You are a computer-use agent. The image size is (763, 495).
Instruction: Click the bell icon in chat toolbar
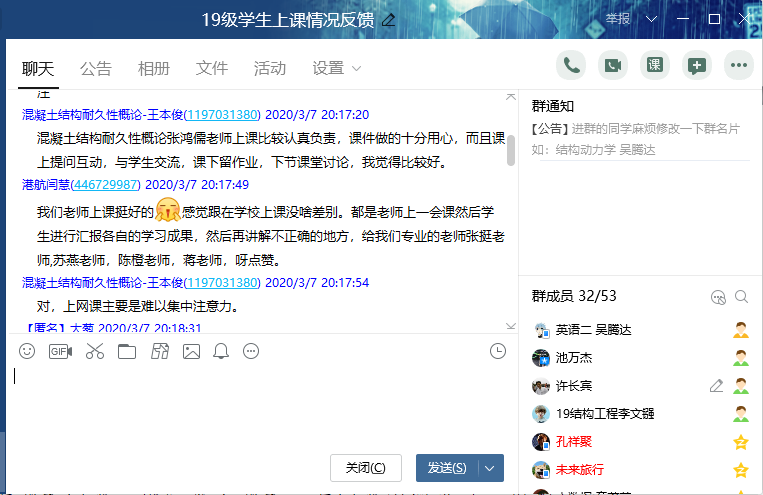point(221,351)
